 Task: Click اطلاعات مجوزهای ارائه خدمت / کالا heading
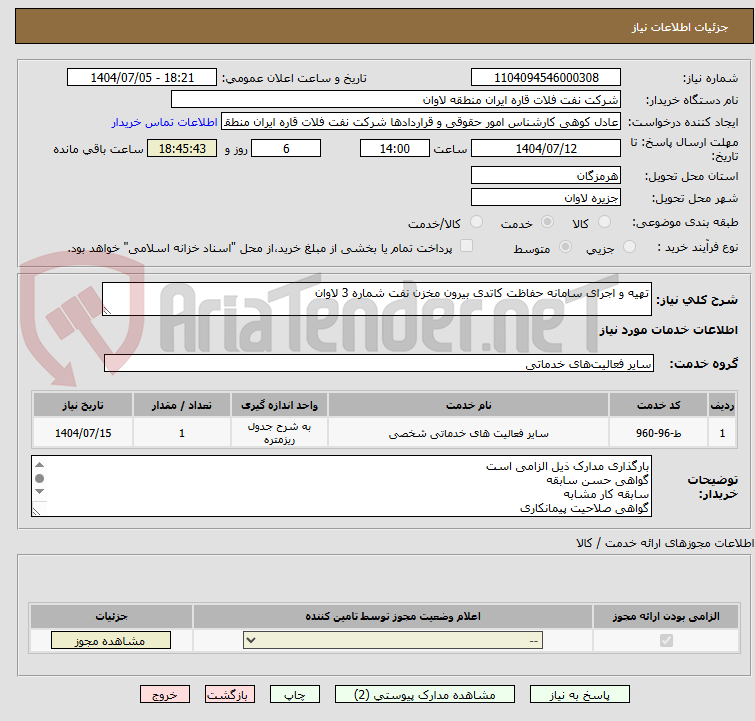[665, 543]
